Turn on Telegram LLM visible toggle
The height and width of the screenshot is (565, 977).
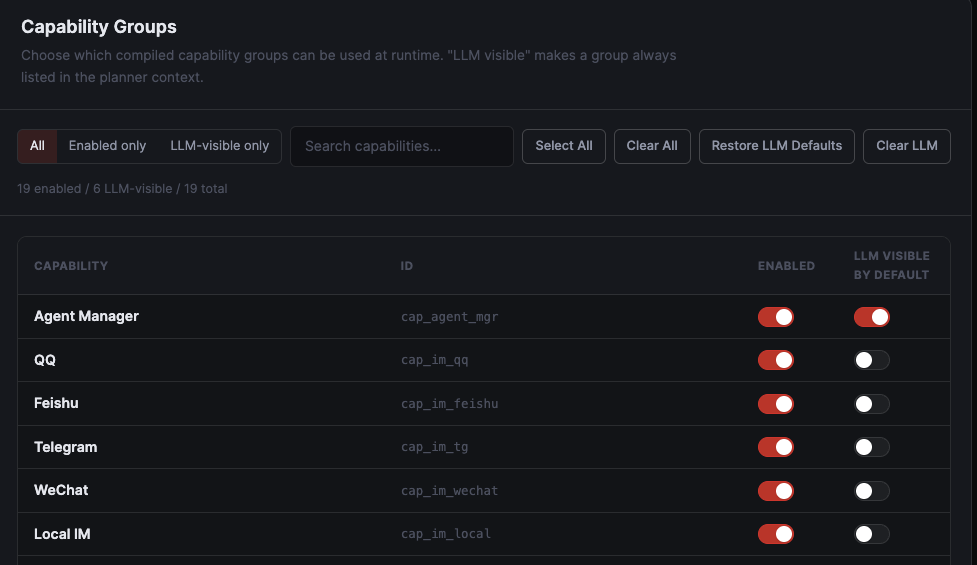coord(872,447)
